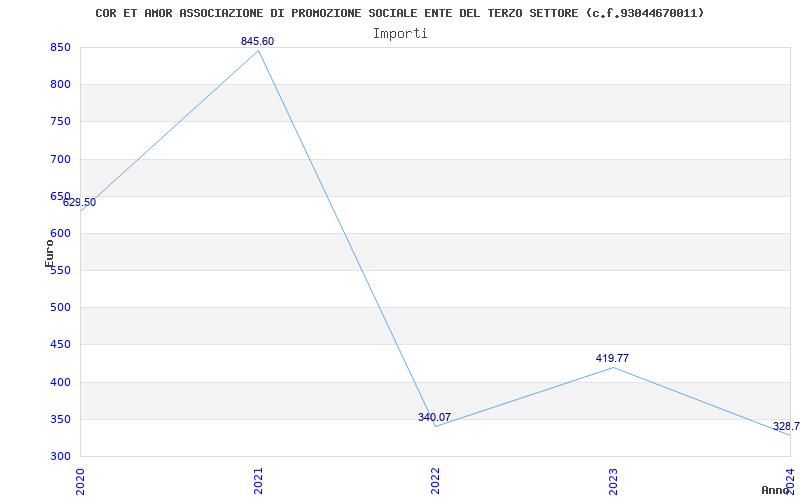
Task: Click x-axis year label 2020
Action: coord(80,481)
